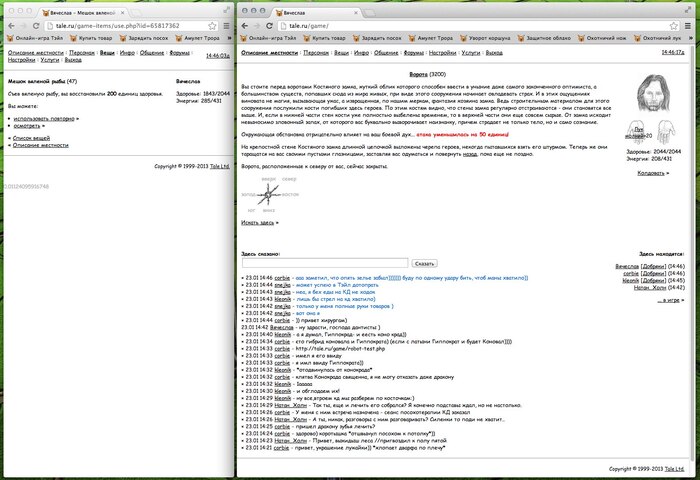
Task: Go back in the left Chrome window
Action: tap(12, 26)
